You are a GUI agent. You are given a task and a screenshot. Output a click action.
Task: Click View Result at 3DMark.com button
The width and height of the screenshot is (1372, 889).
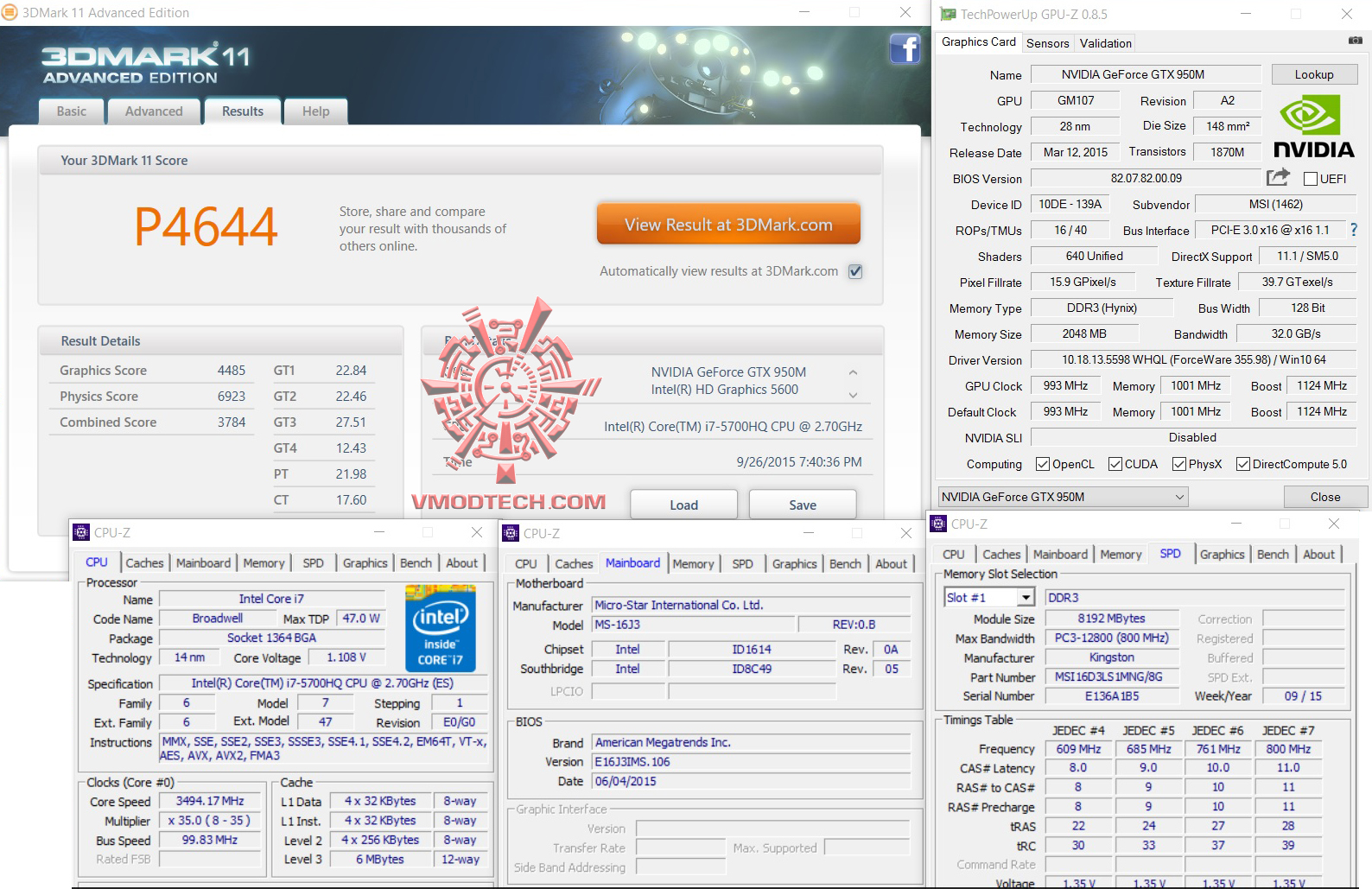pyautogui.click(x=728, y=225)
